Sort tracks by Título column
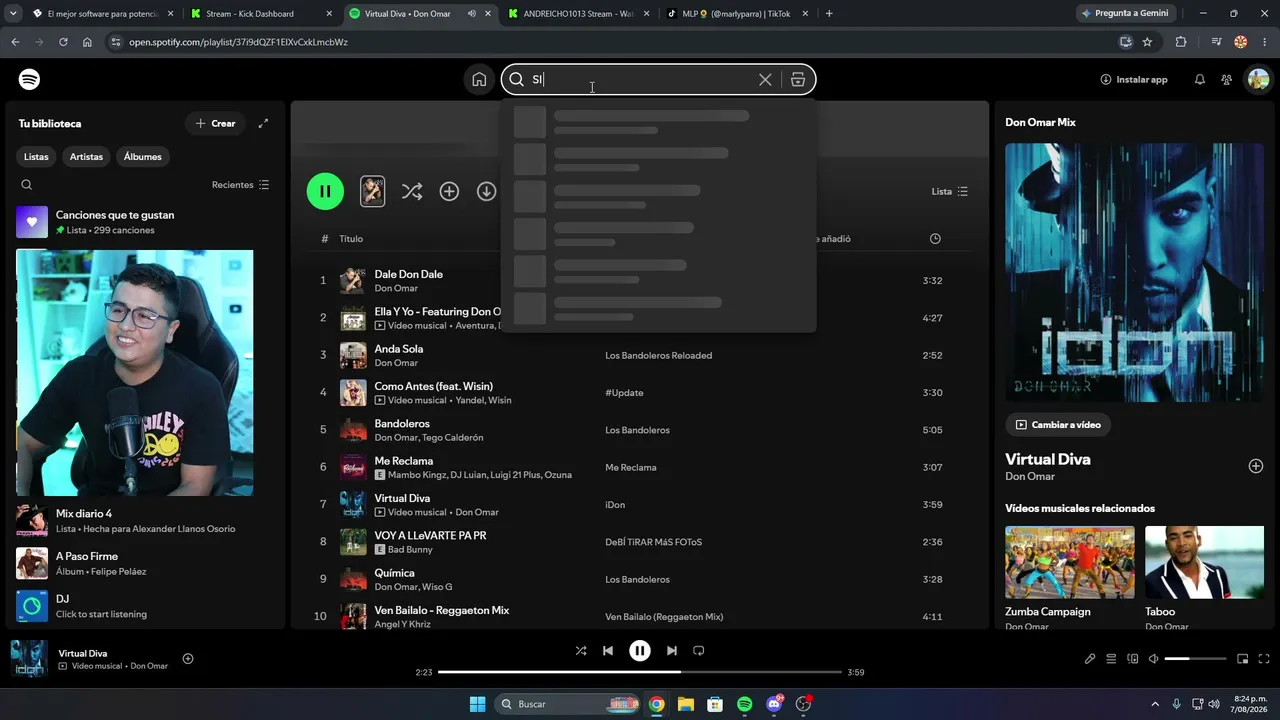The image size is (1280, 720). (x=351, y=239)
